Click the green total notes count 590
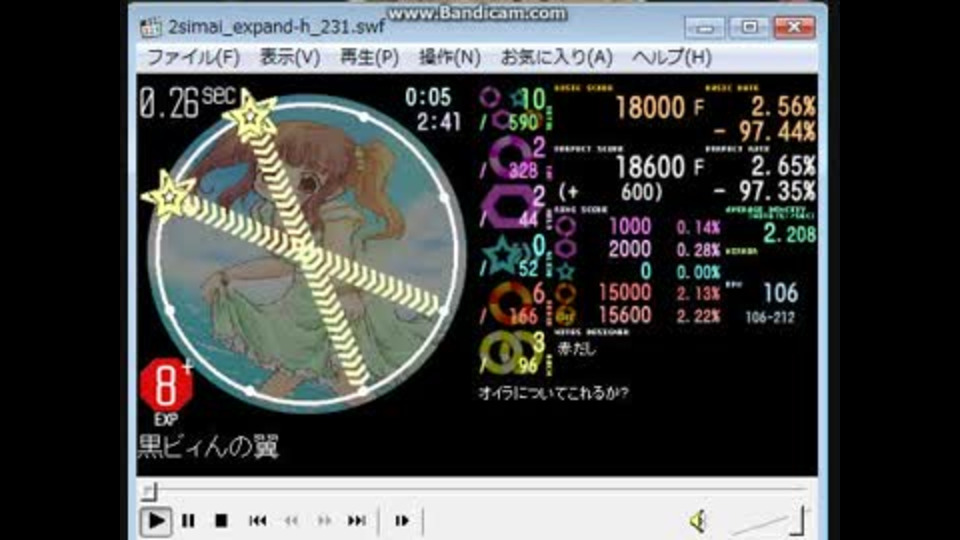The width and height of the screenshot is (960, 540). (x=523, y=122)
